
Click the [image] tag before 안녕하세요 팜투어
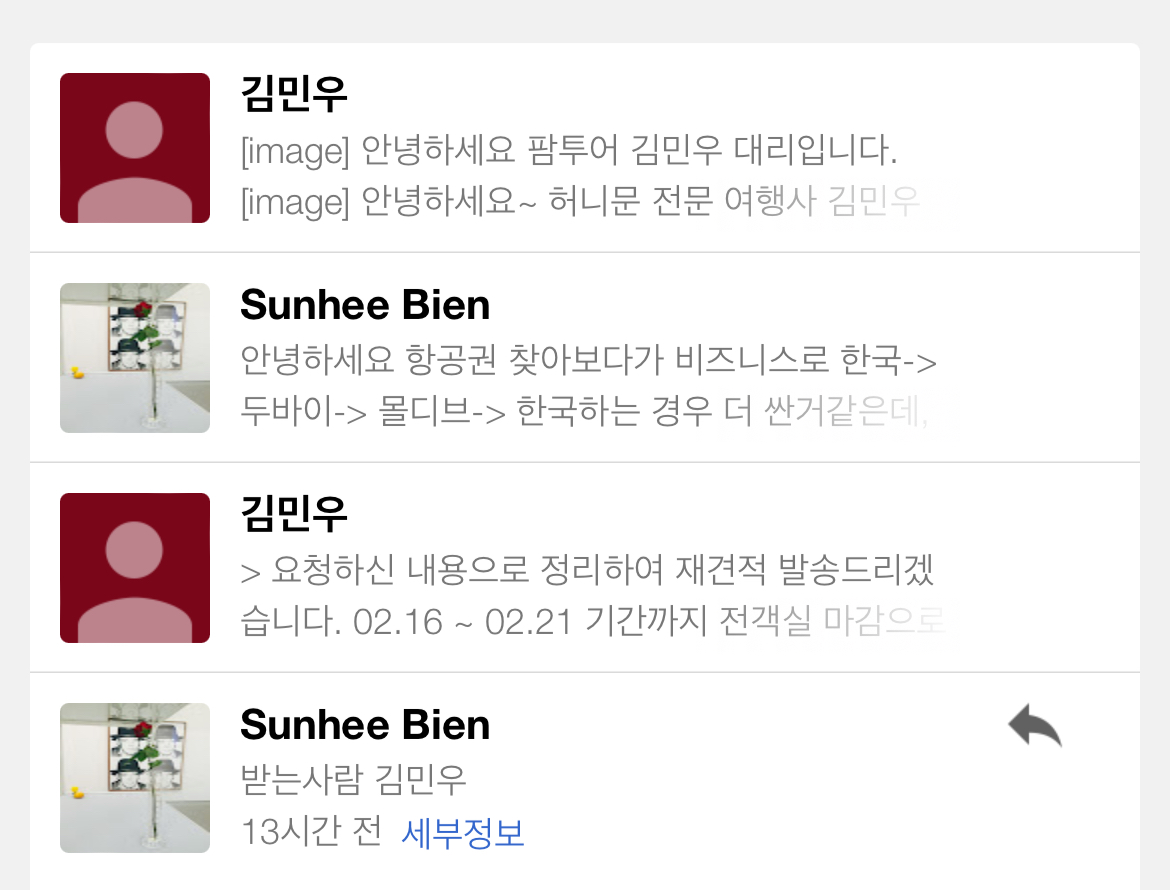(295, 153)
